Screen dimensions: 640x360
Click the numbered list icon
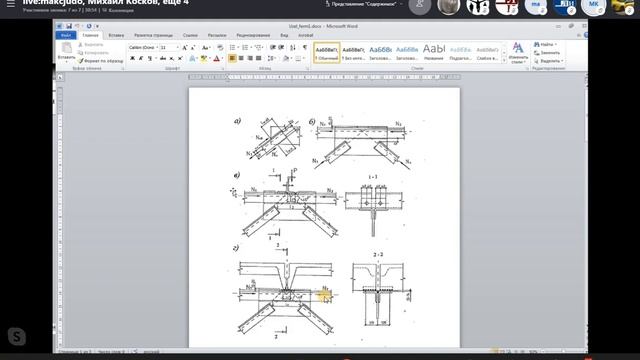(245, 48)
